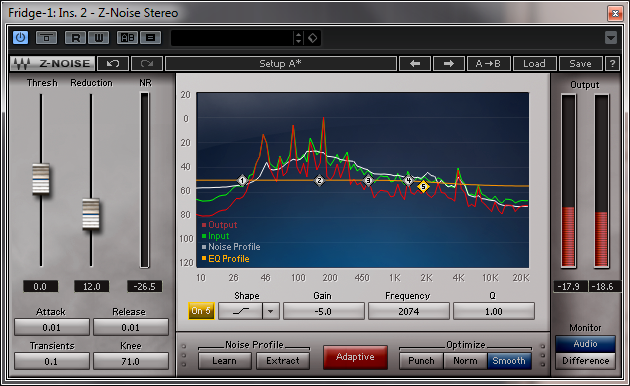Click the Z-NOISE Waves logo

[x=53, y=63]
